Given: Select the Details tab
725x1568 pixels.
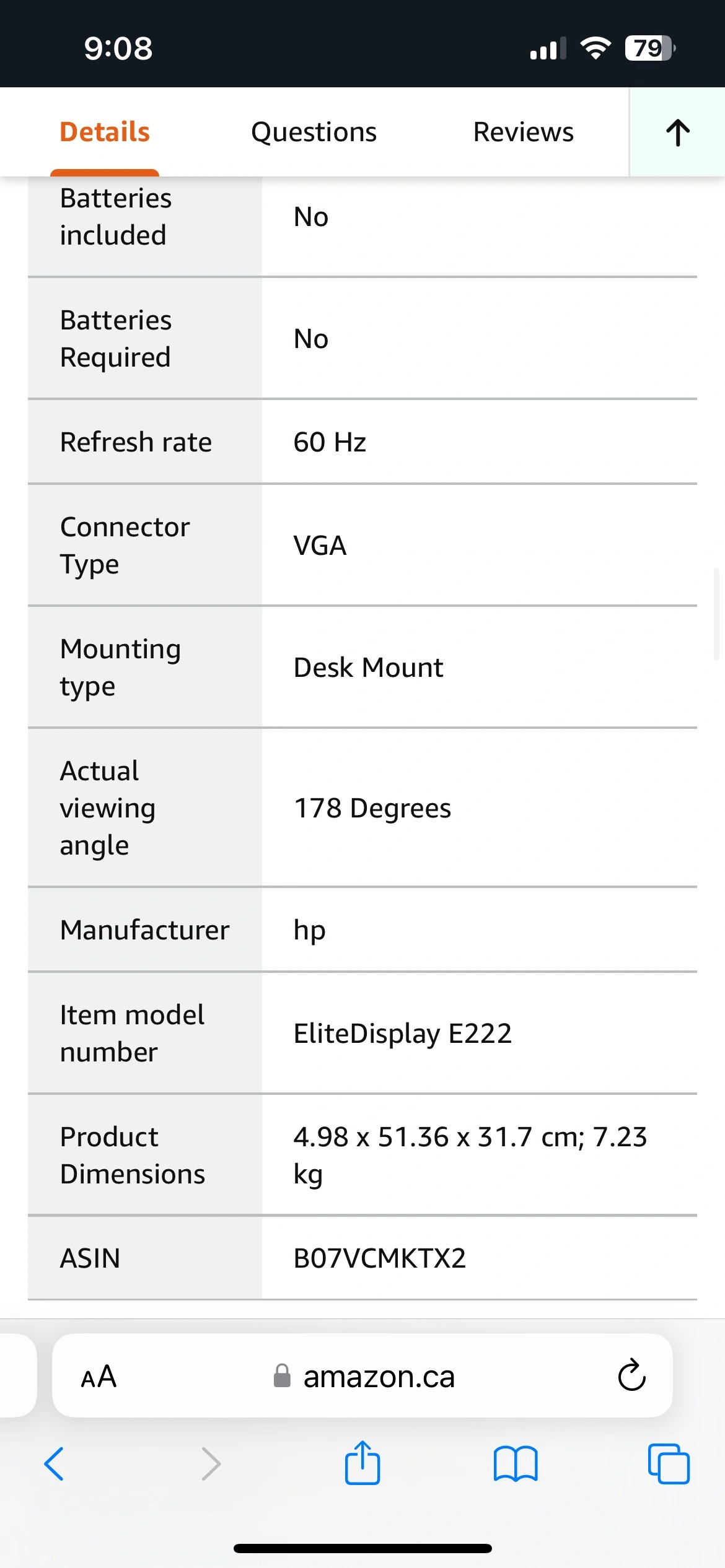Looking at the screenshot, I should tap(105, 132).
